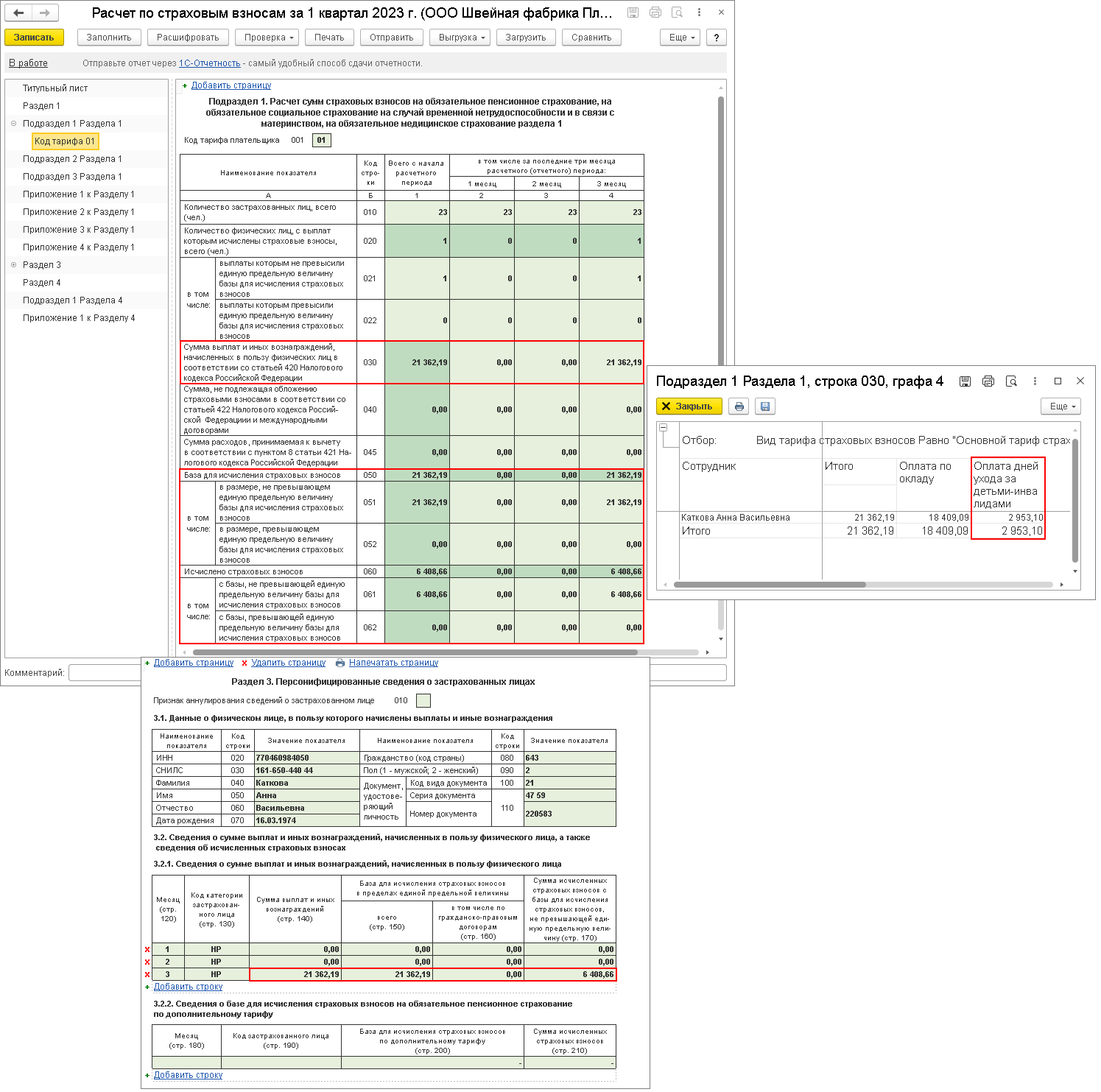Select Подраздел 1 Раздела 4

tap(72, 300)
